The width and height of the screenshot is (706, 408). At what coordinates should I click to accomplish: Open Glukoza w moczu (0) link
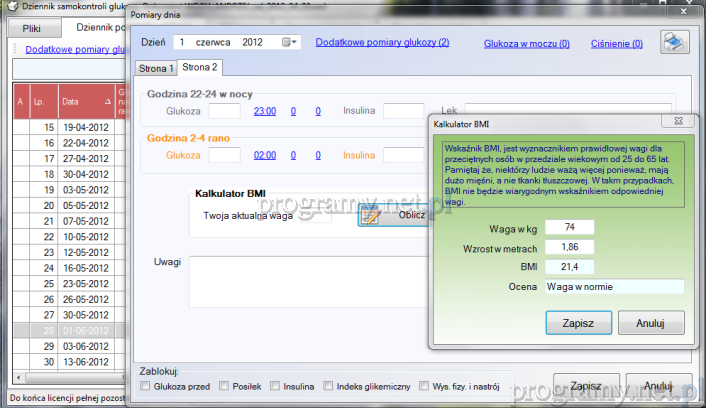point(526,44)
